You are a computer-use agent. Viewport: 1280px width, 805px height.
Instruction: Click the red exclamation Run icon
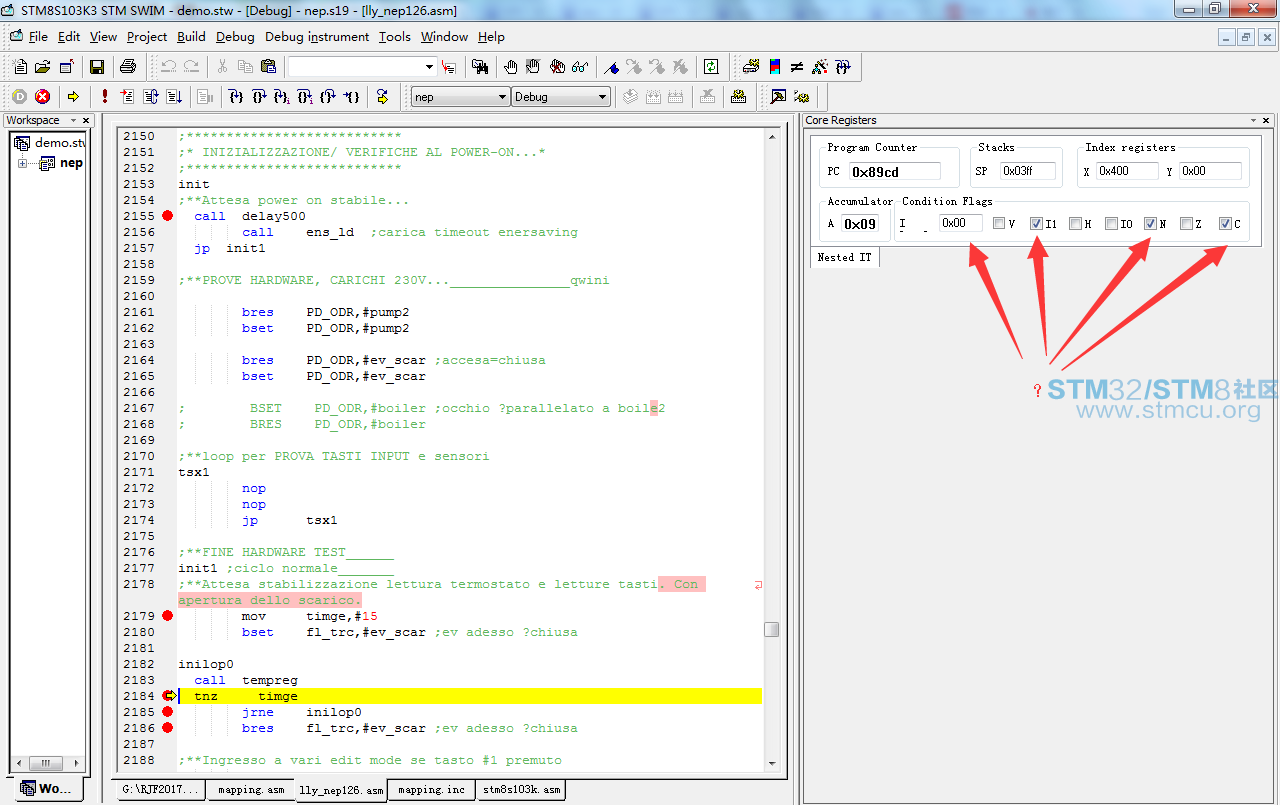104,97
